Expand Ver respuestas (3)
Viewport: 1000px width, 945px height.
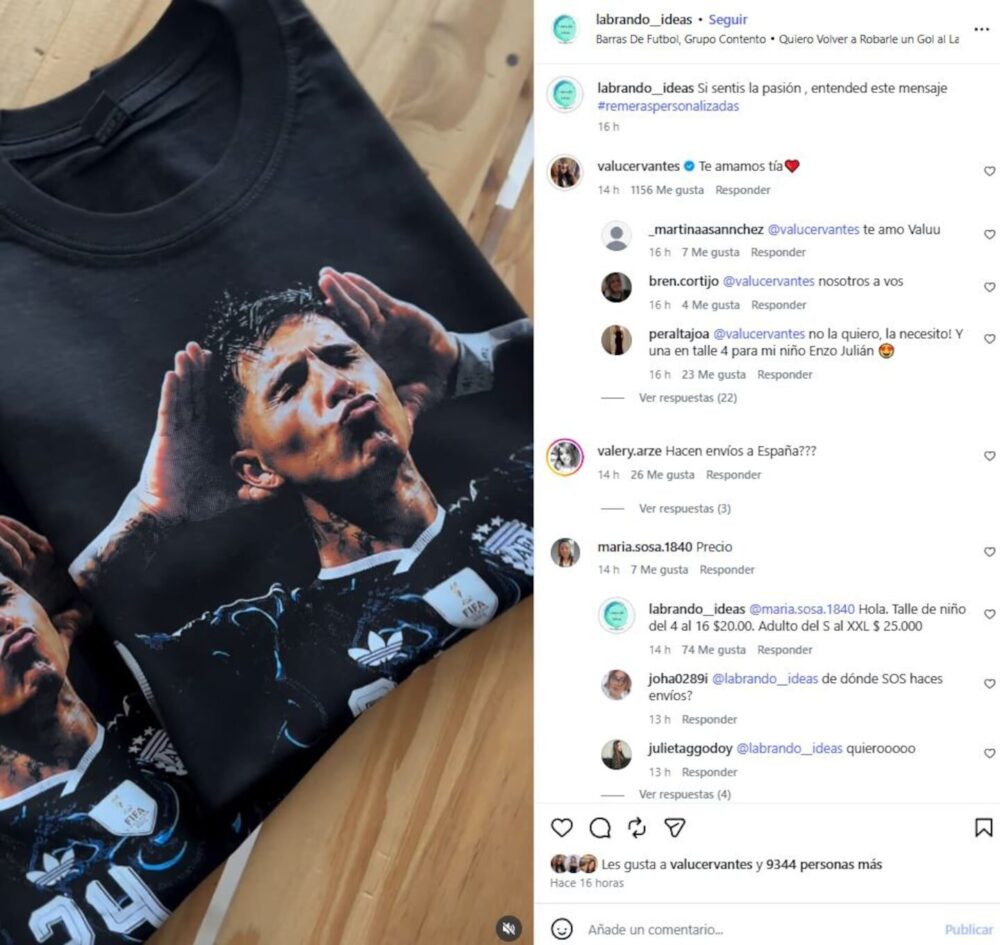point(685,508)
